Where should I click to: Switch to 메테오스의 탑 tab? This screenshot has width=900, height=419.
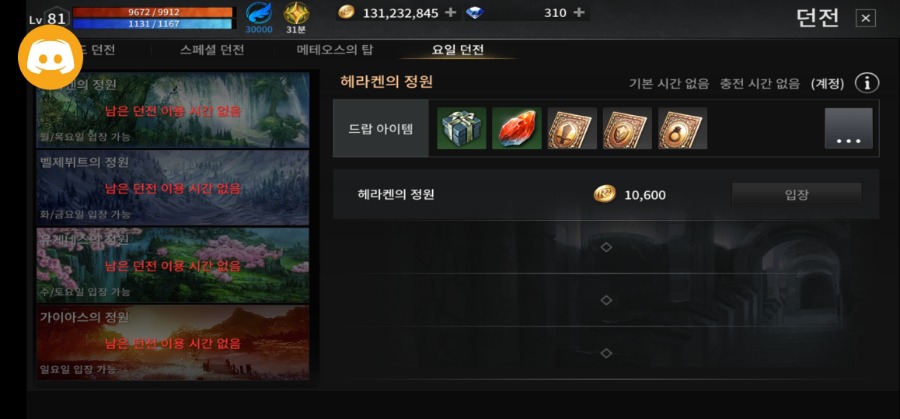pyautogui.click(x=335, y=50)
